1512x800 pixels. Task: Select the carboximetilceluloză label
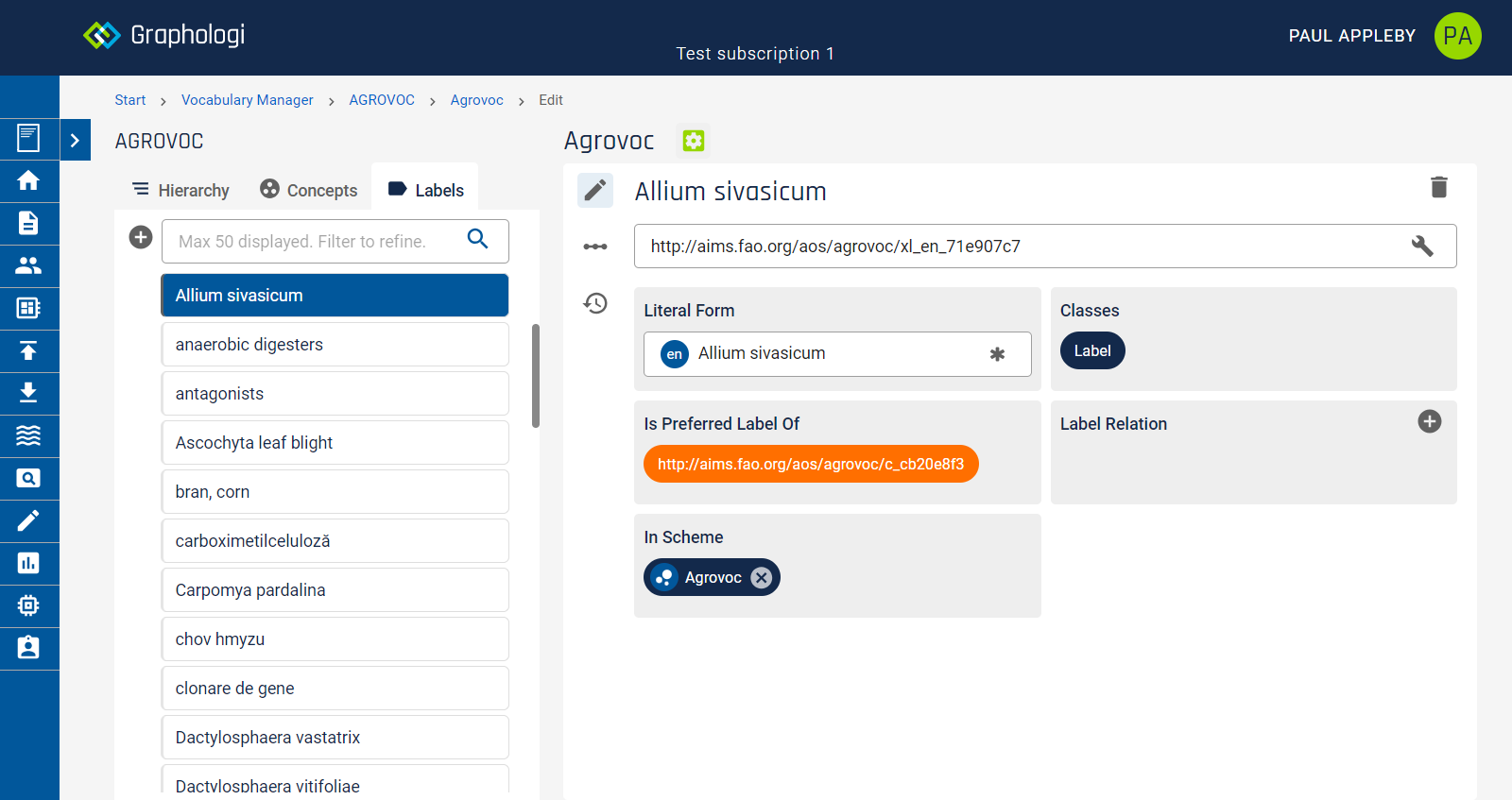[335, 541]
